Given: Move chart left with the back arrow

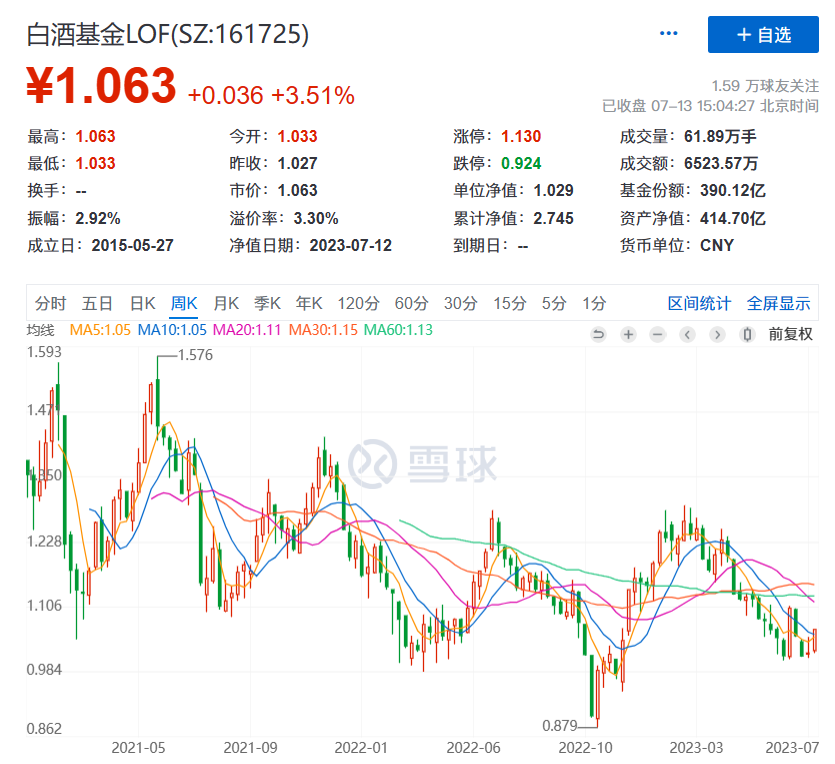Looking at the screenshot, I should (687, 334).
